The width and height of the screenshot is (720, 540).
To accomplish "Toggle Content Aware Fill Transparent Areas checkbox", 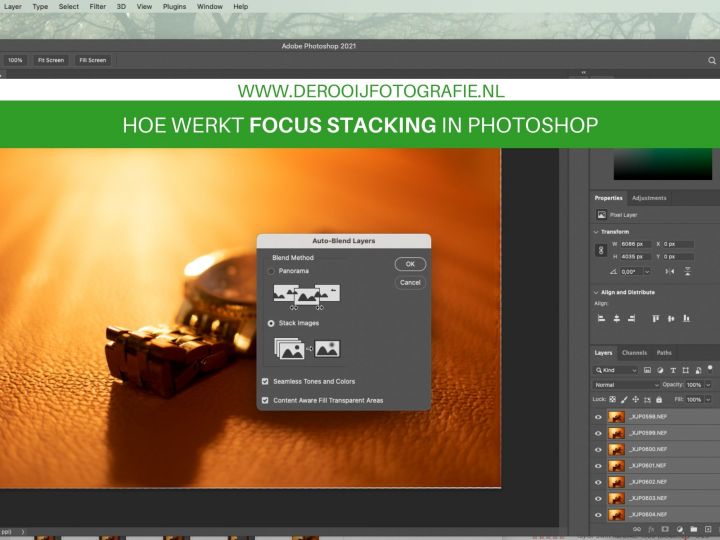I will pyautogui.click(x=265, y=400).
